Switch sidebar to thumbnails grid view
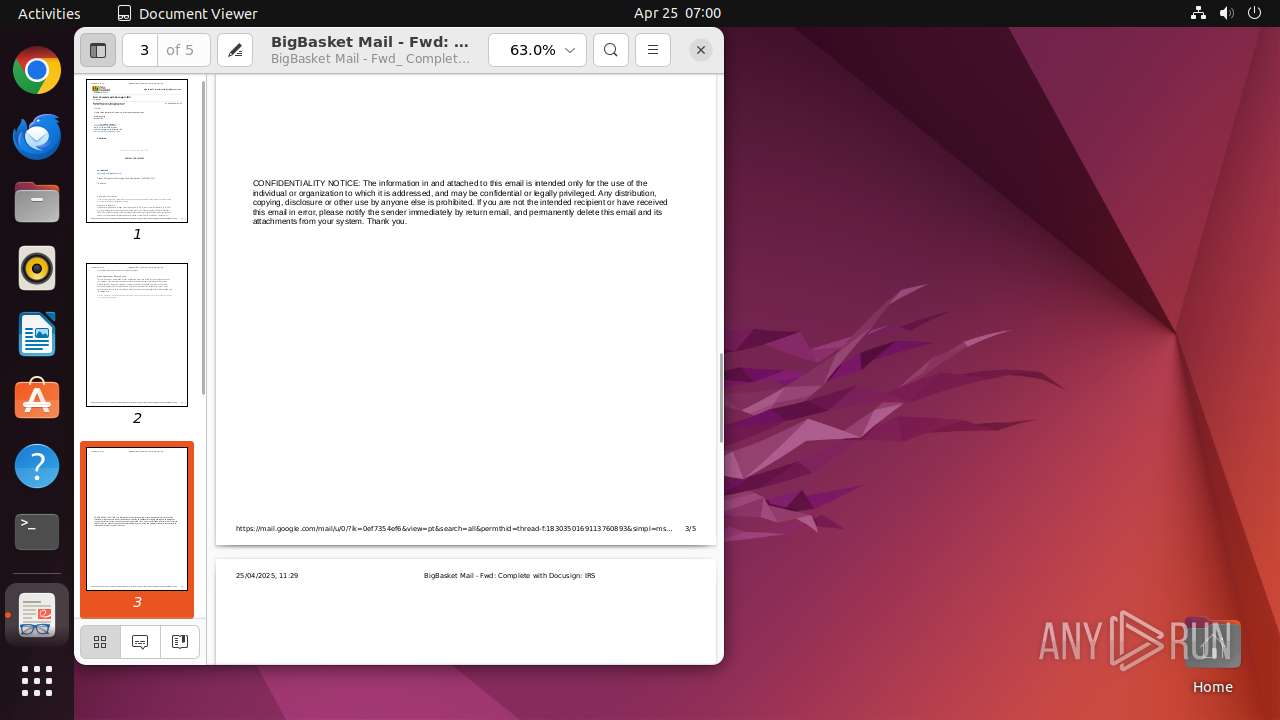Viewport: 1280px width, 720px height. 100,642
